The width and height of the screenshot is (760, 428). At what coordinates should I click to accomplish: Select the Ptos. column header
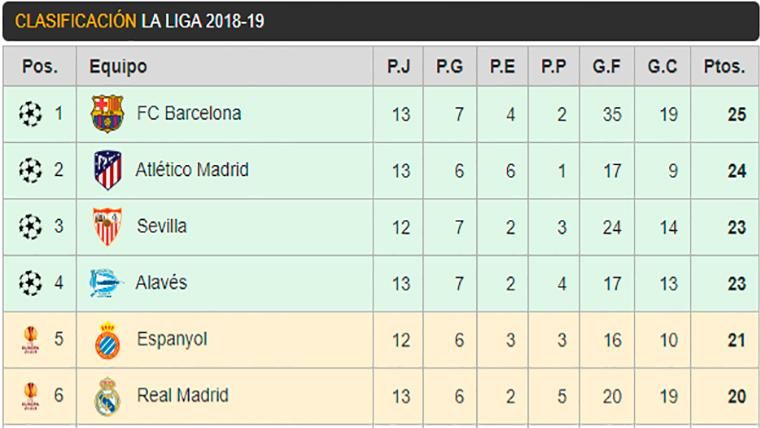coord(724,67)
